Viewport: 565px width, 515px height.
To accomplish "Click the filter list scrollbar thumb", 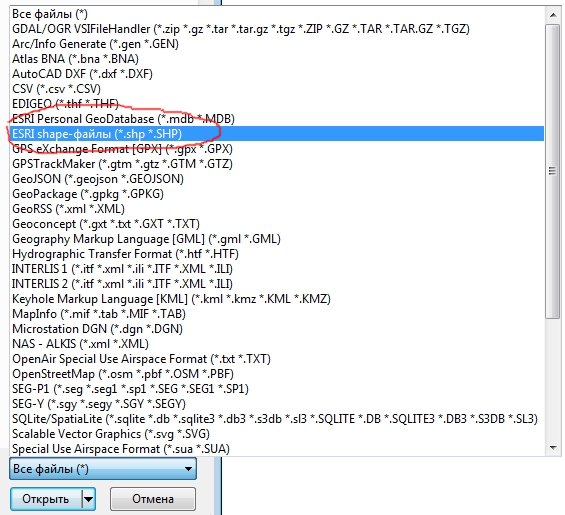I will [553, 171].
